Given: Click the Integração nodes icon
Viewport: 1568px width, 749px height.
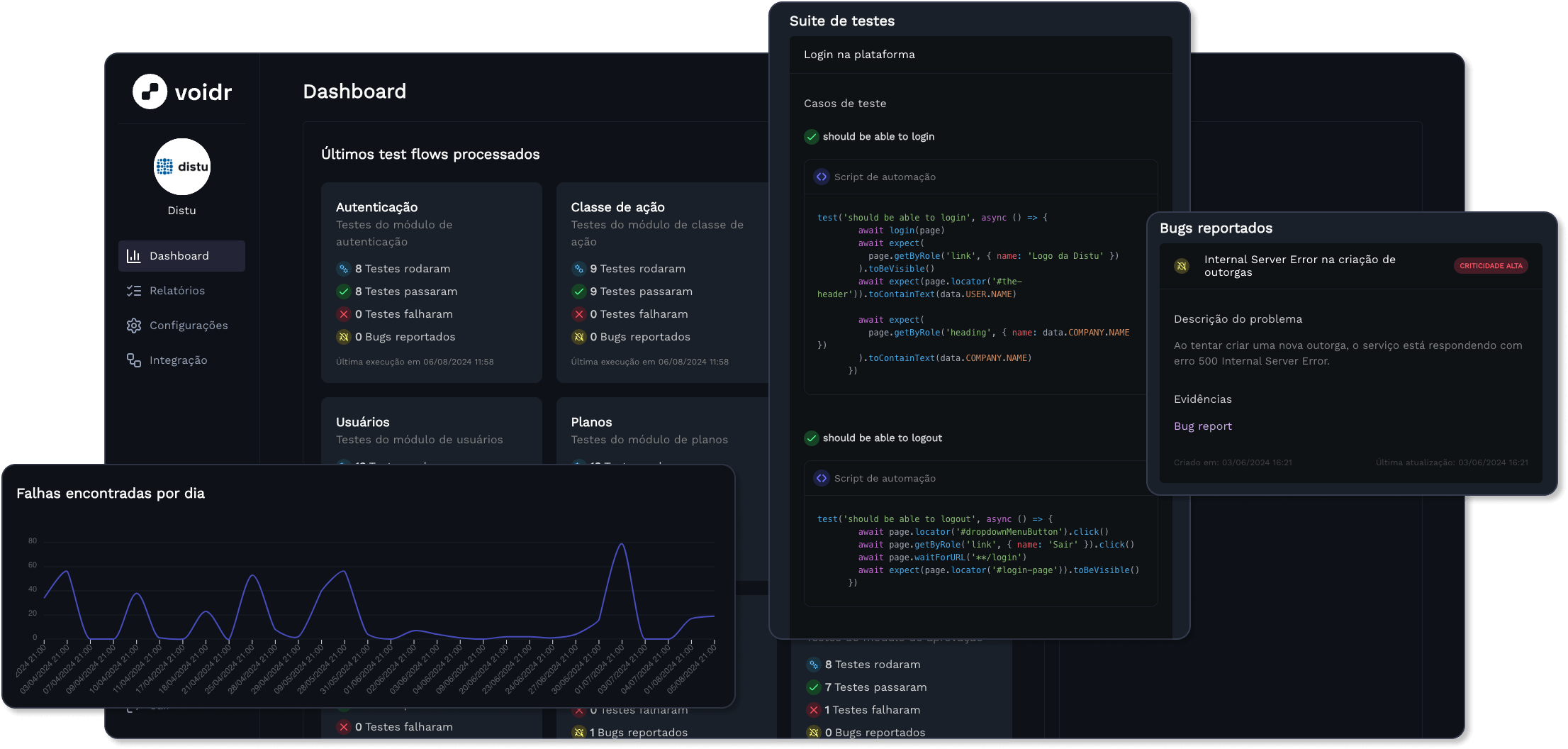Looking at the screenshot, I should click(134, 360).
